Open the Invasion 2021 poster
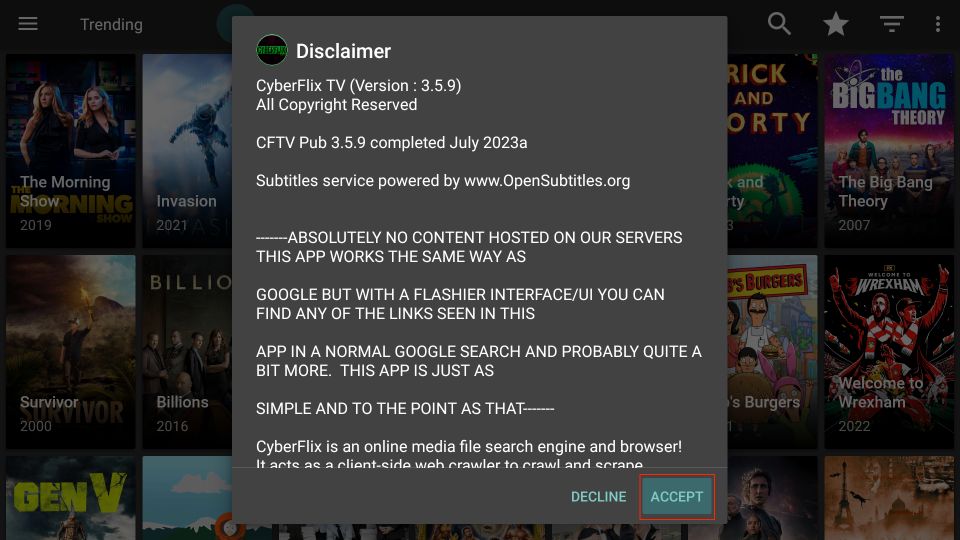The image size is (960, 540). [187, 151]
